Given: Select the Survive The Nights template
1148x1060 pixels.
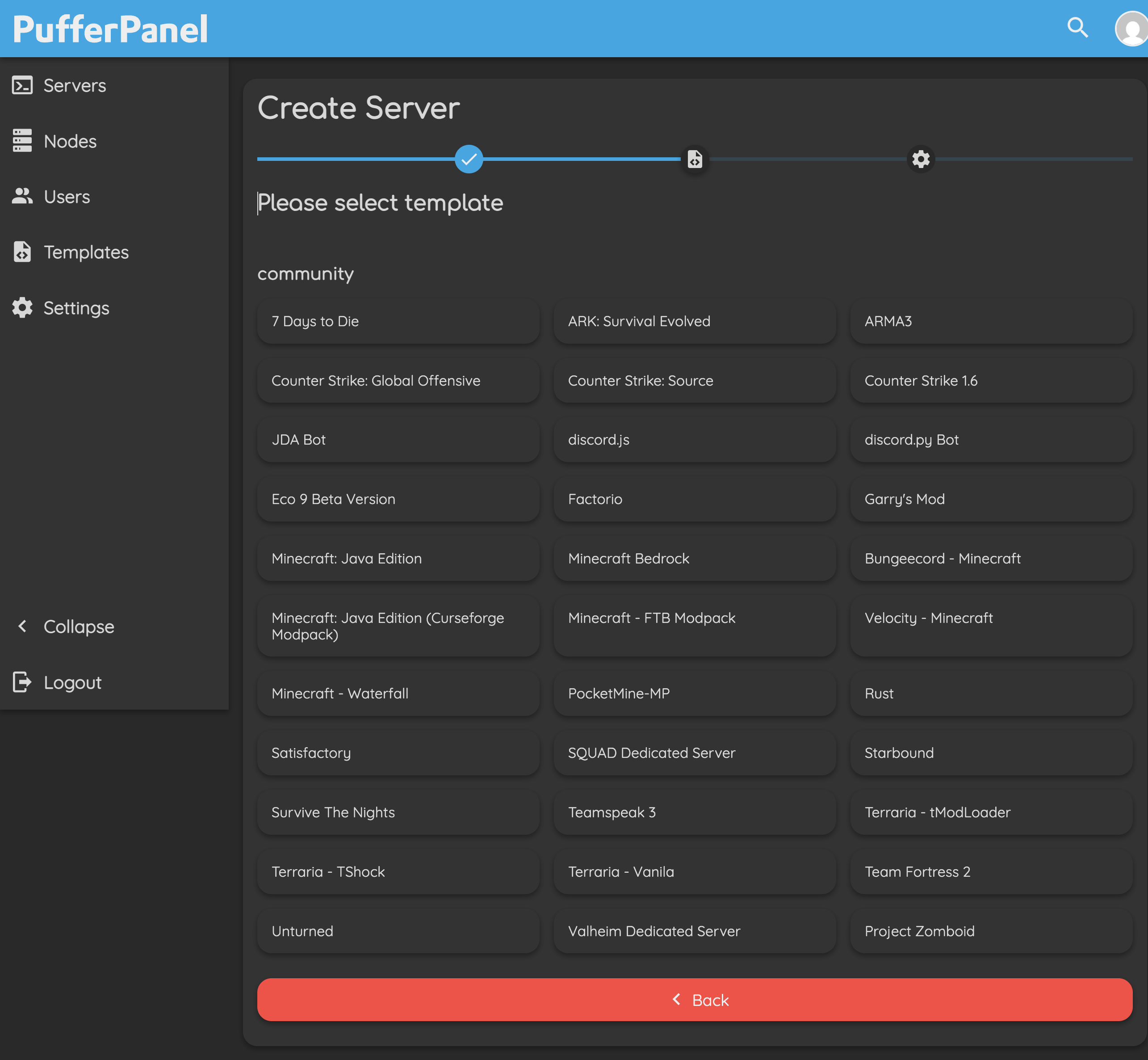Looking at the screenshot, I should click(398, 812).
